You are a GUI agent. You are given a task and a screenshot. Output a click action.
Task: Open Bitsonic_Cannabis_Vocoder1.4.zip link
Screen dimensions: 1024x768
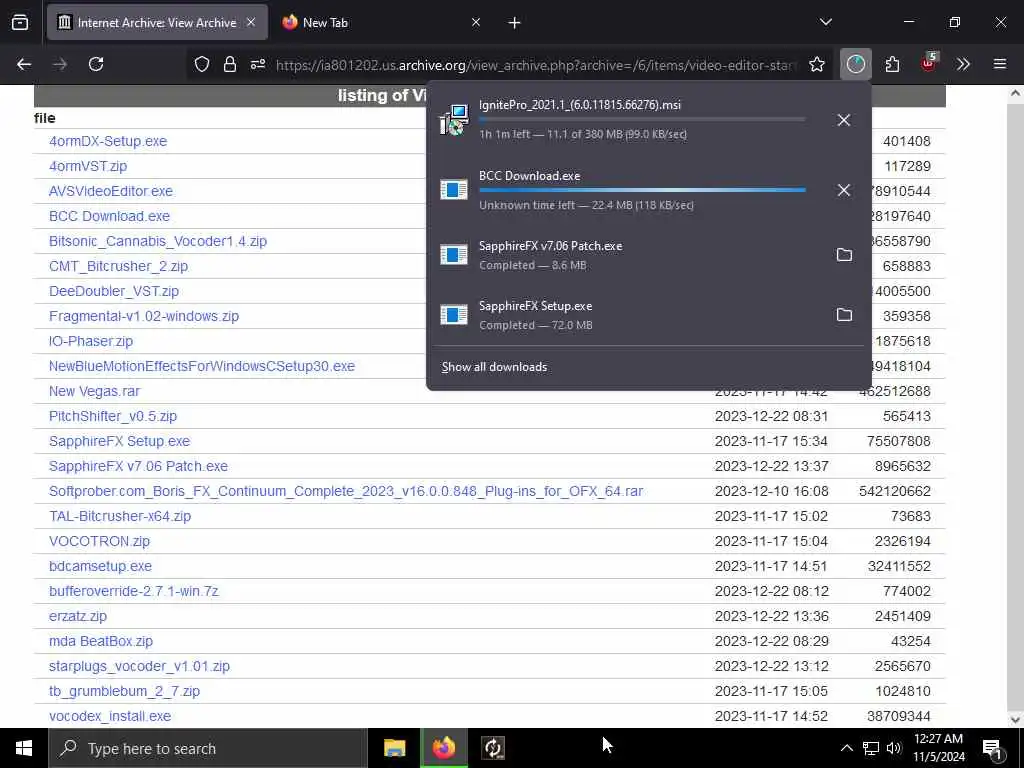click(x=158, y=241)
